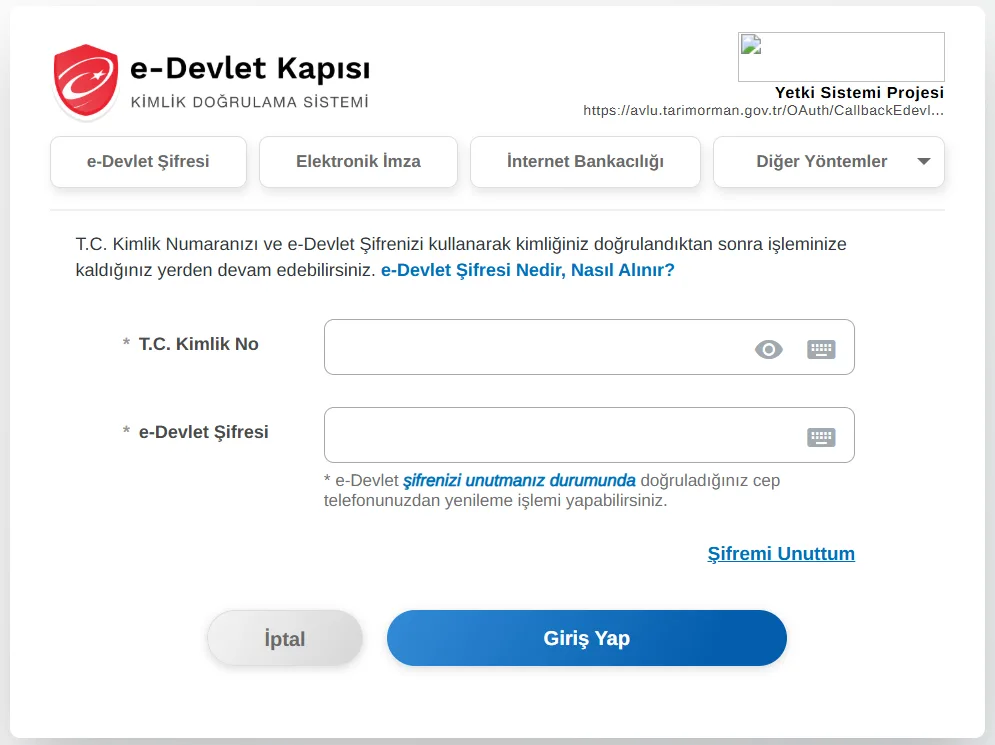Click the Yetki Sistemi Projesi title text

point(859,93)
